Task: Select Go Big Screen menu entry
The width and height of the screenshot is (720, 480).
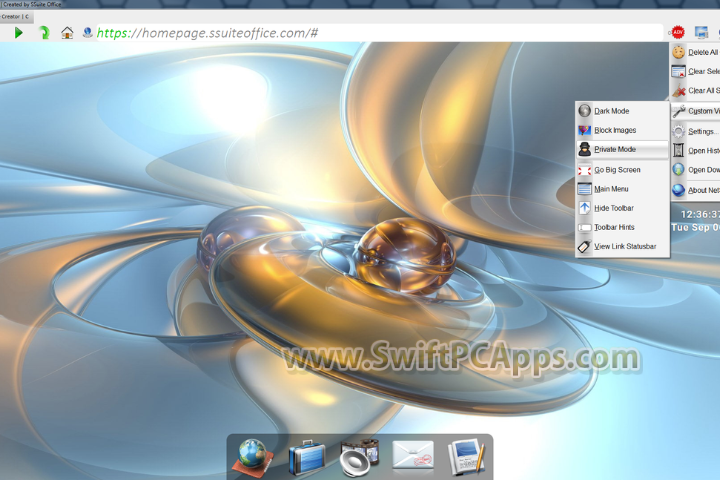Action: coord(622,169)
